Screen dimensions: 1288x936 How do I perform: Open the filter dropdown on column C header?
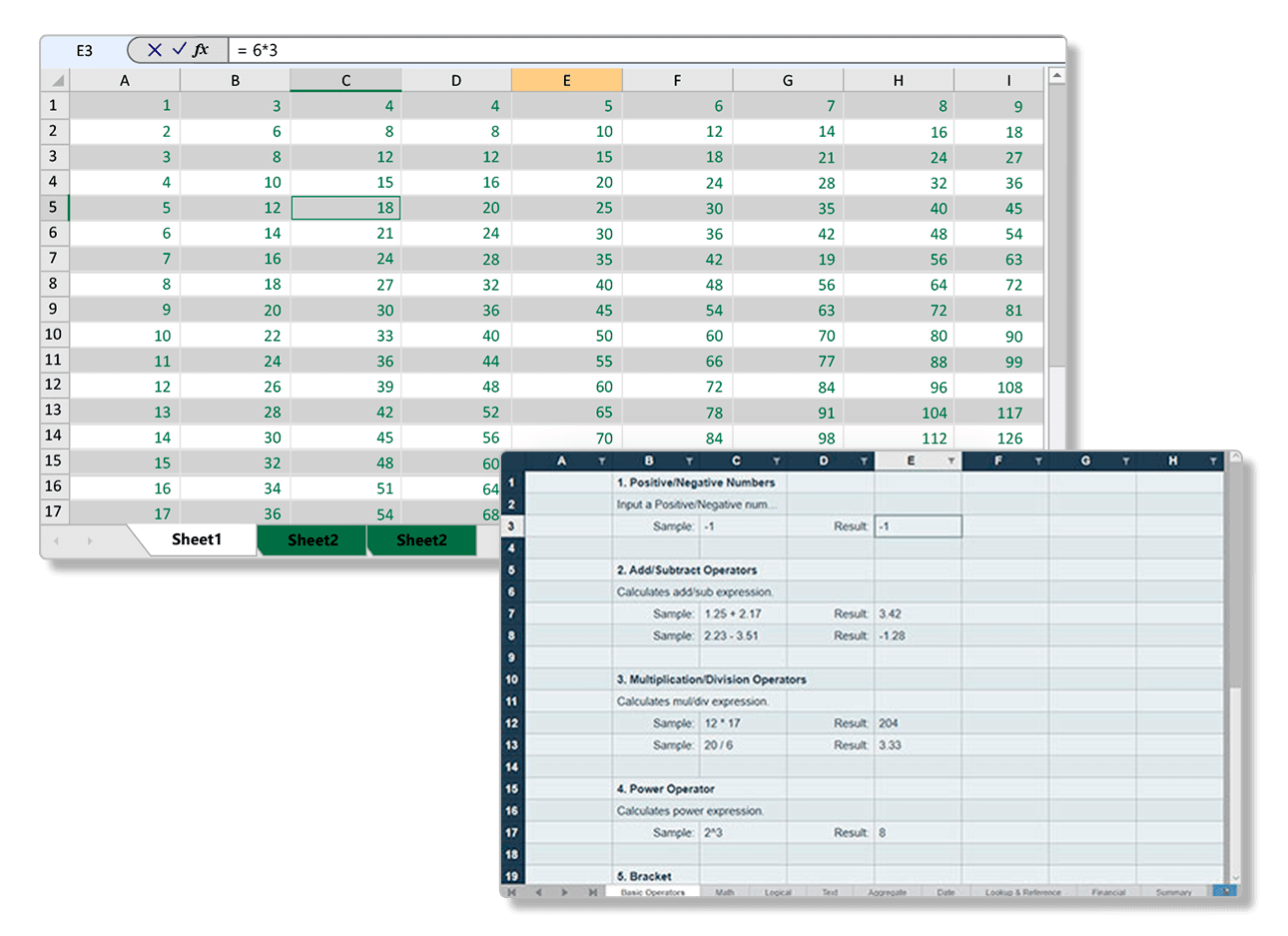click(777, 461)
